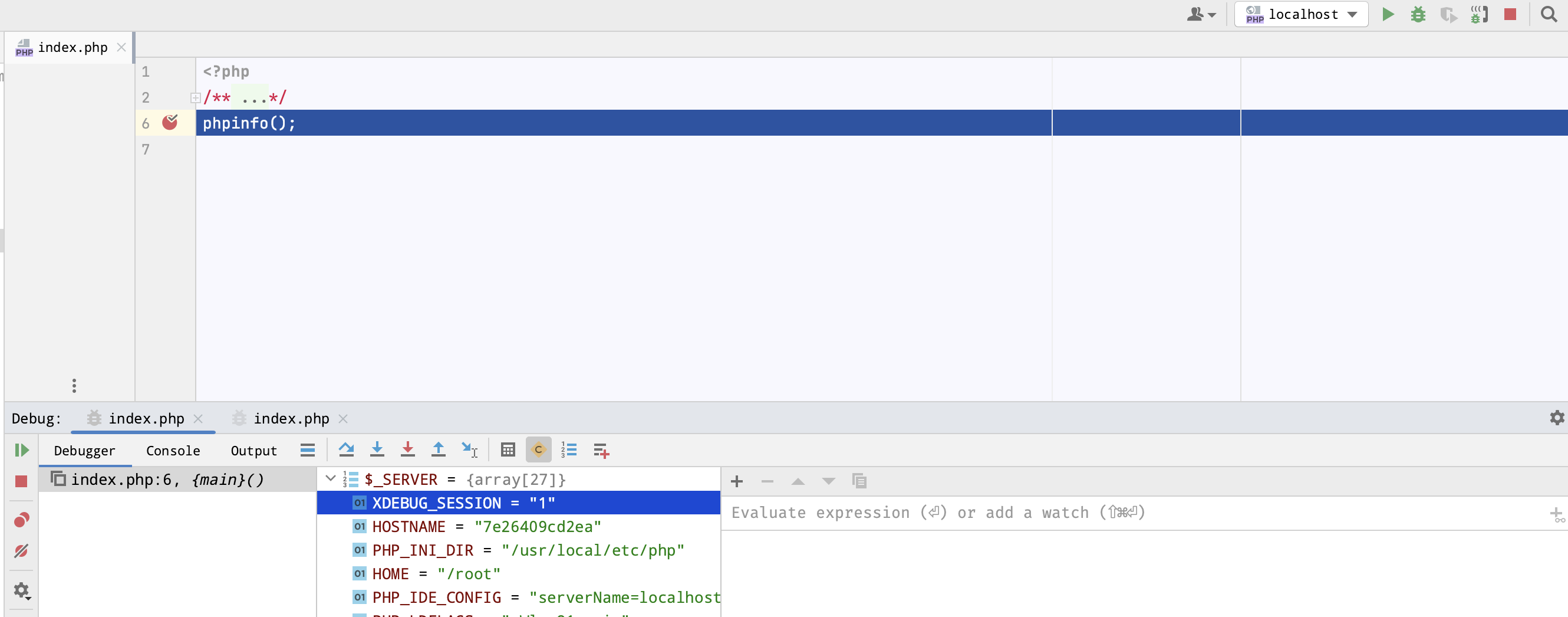Viewport: 1568px width, 617px height.
Task: Start Listening for PHP Debug Connections
Action: pyautogui.click(x=1479, y=14)
